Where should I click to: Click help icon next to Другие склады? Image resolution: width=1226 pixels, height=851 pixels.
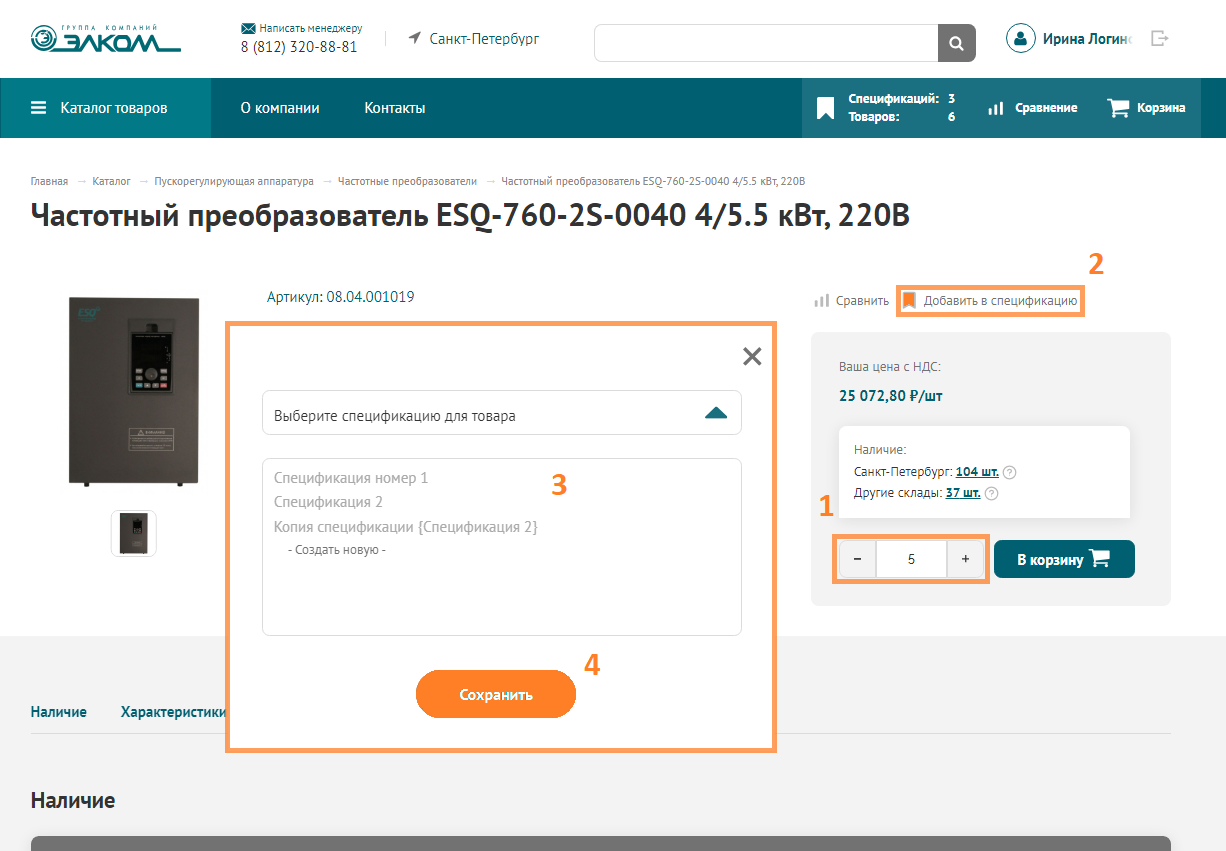tap(991, 493)
